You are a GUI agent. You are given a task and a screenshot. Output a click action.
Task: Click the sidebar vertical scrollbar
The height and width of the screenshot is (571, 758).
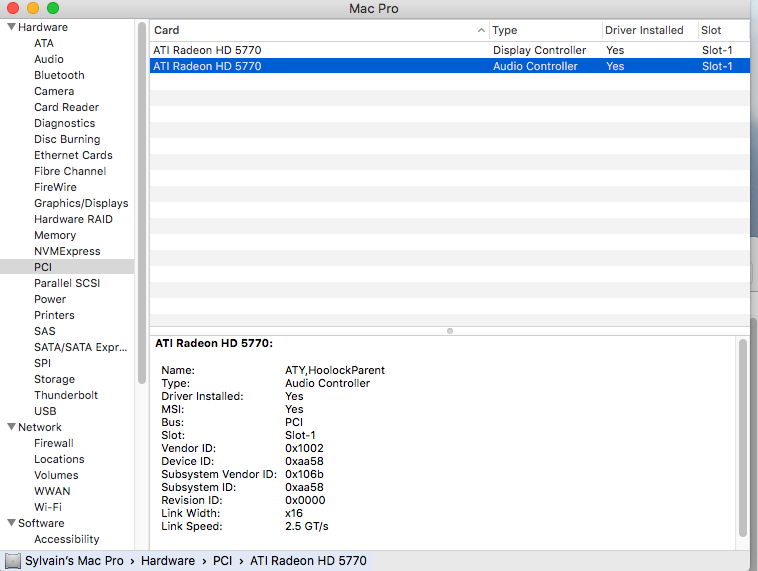pos(142,203)
